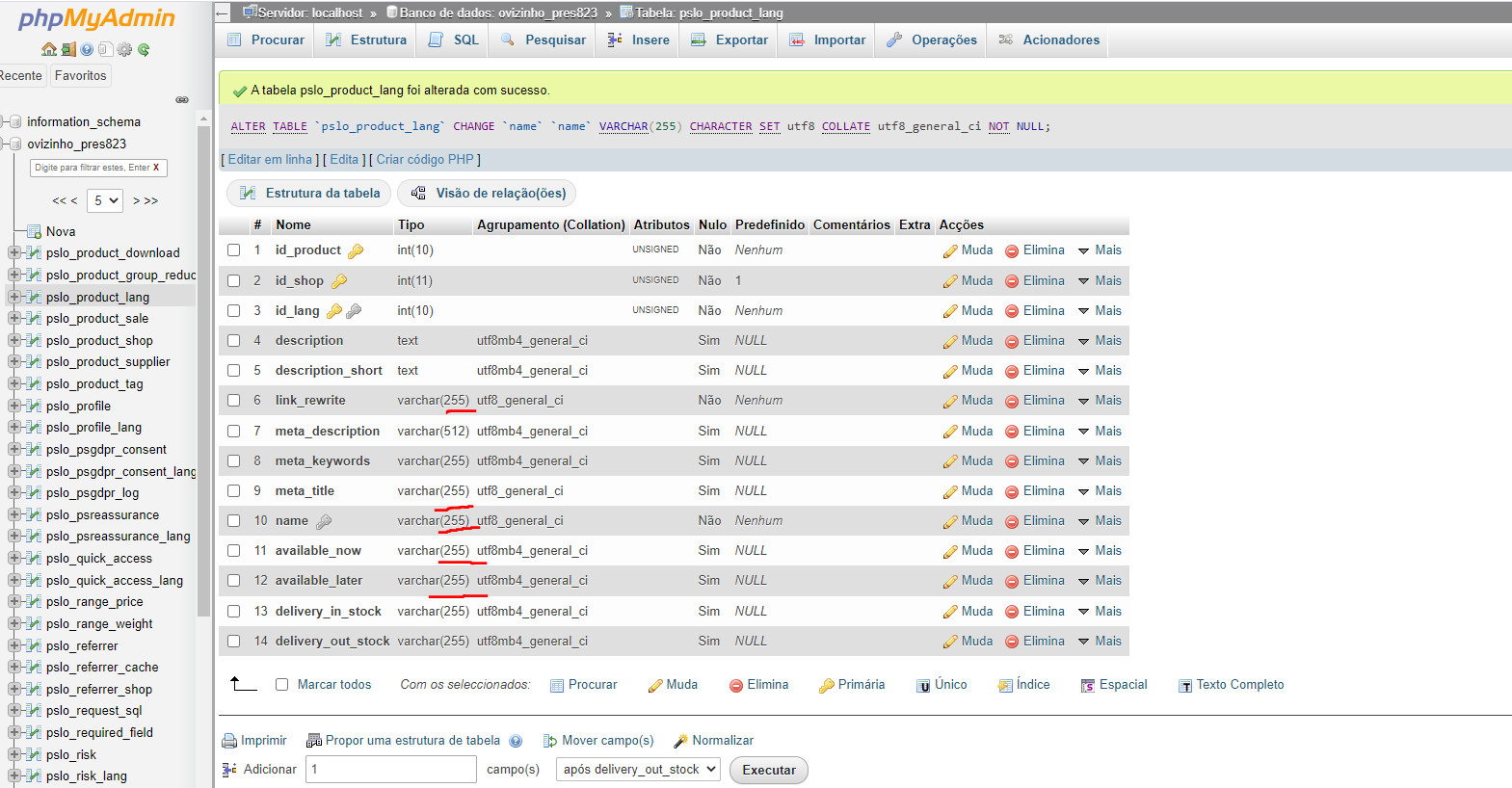Select the checkbox for available_later row

tap(233, 580)
